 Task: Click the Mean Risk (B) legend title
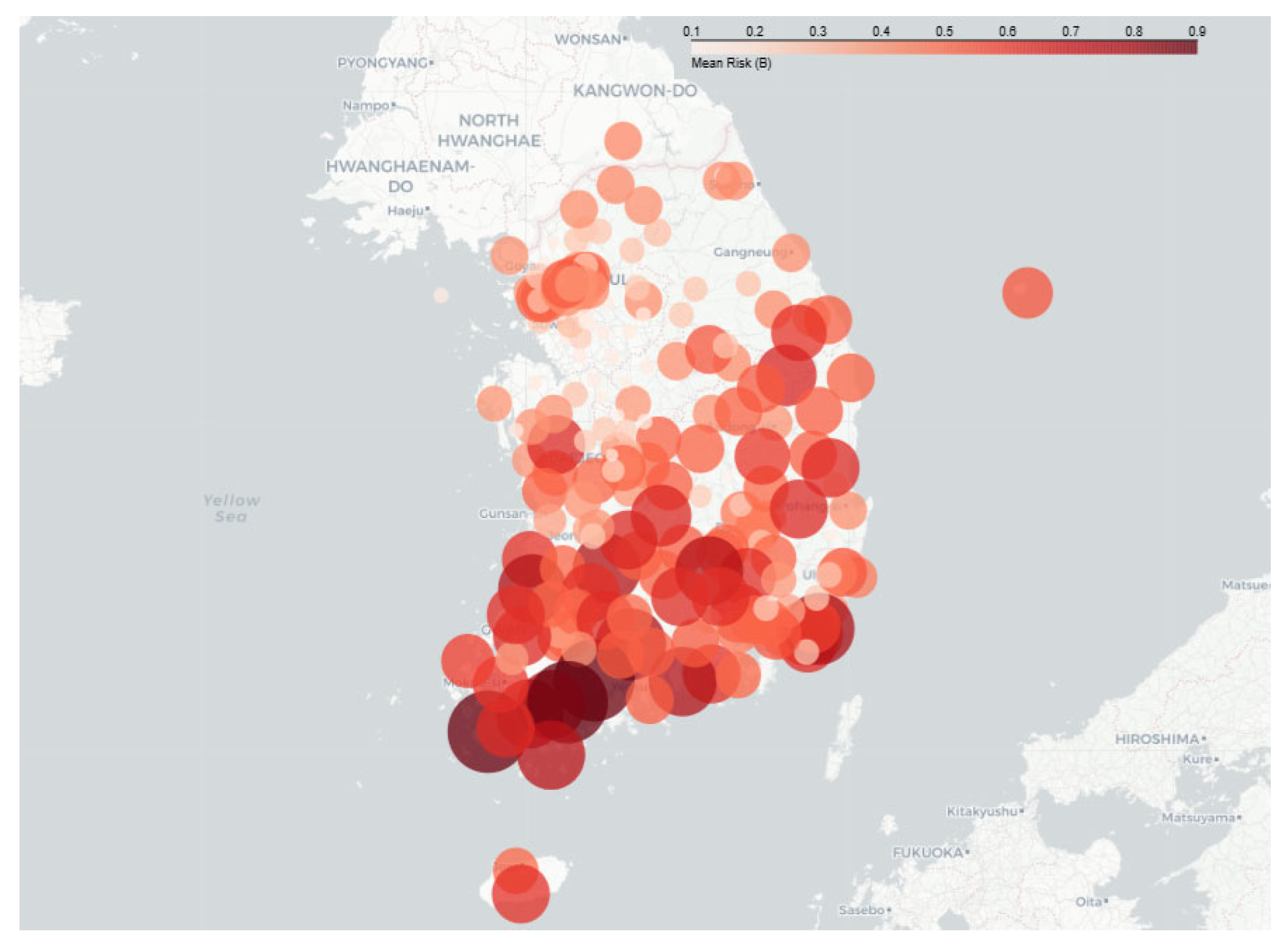point(731,63)
